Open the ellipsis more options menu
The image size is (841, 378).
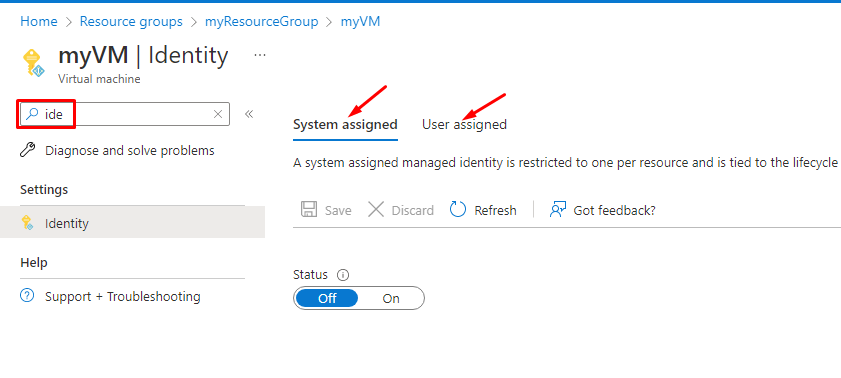(x=260, y=55)
